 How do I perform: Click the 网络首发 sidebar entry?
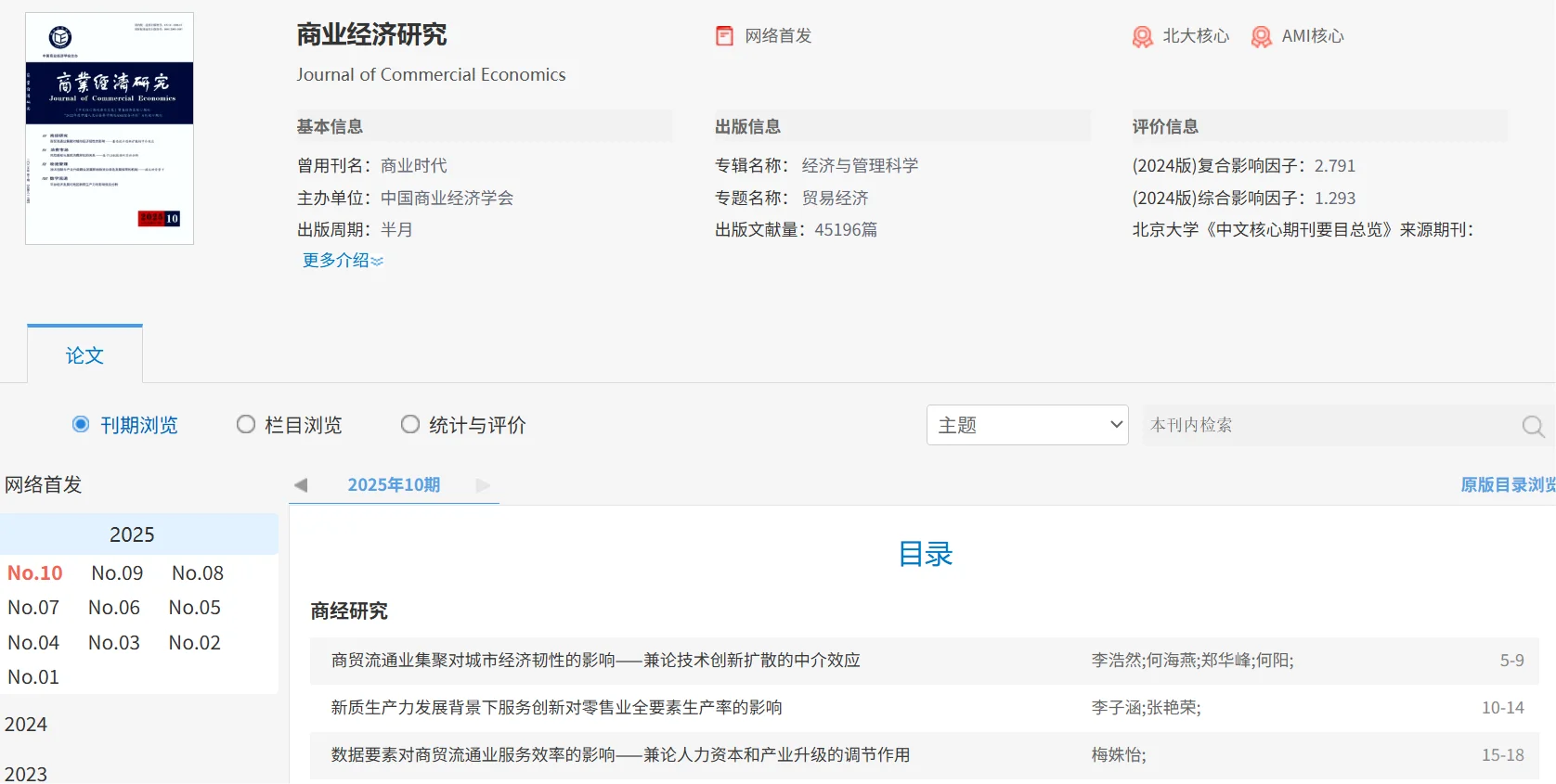[44, 484]
